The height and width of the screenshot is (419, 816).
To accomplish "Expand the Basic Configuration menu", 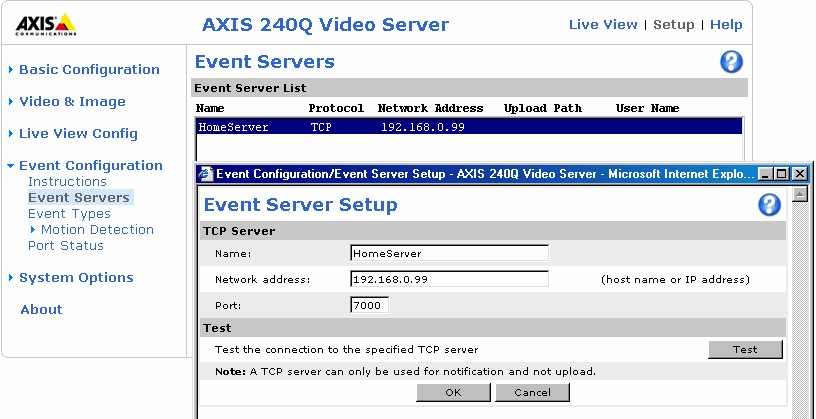I will (88, 70).
